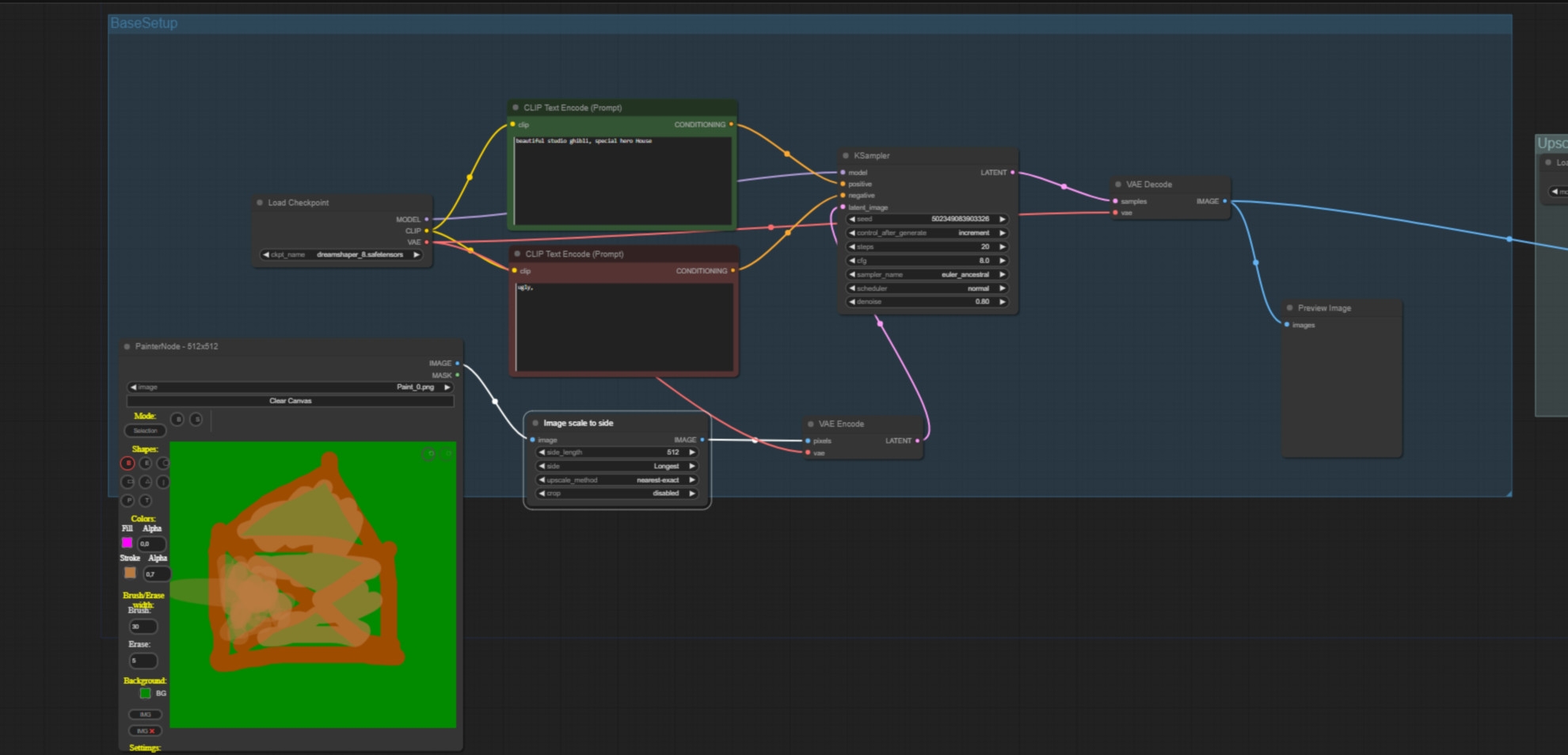Click the VAE Decode IMAGE output socket

point(1224,201)
